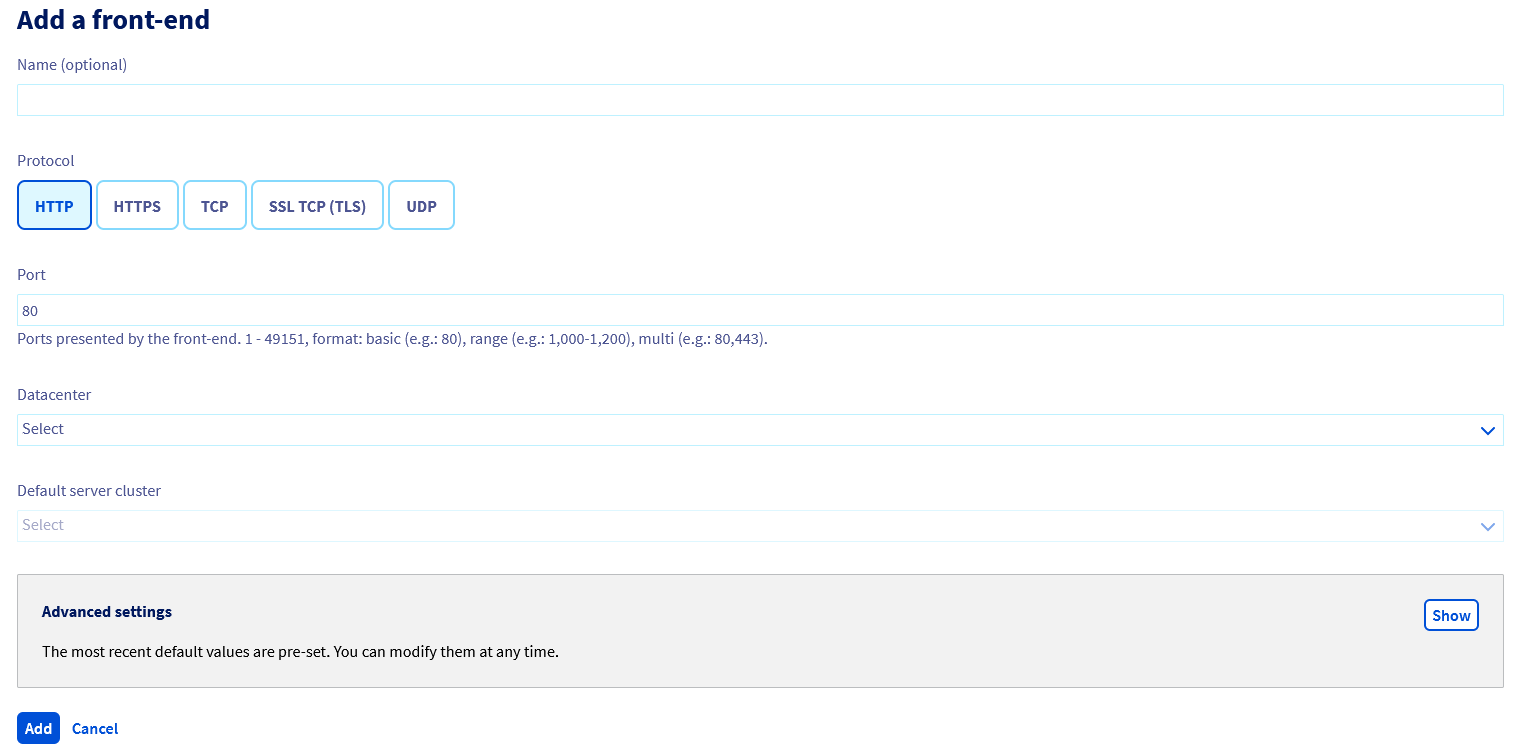1520x752 pixels.
Task: Submit the front-end with the Add button
Action: [38, 728]
